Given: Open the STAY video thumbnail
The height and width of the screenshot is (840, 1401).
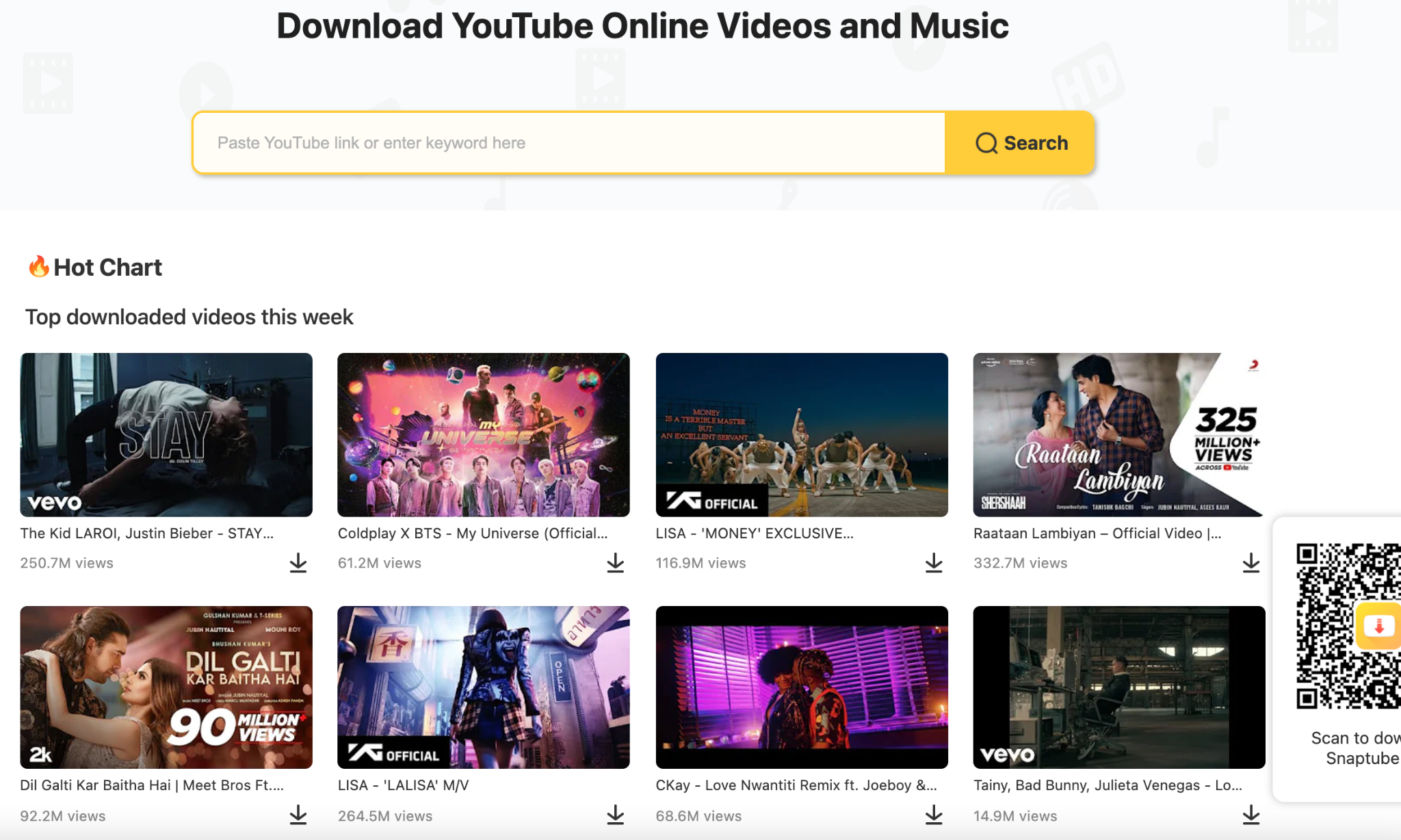Looking at the screenshot, I should click(x=166, y=434).
